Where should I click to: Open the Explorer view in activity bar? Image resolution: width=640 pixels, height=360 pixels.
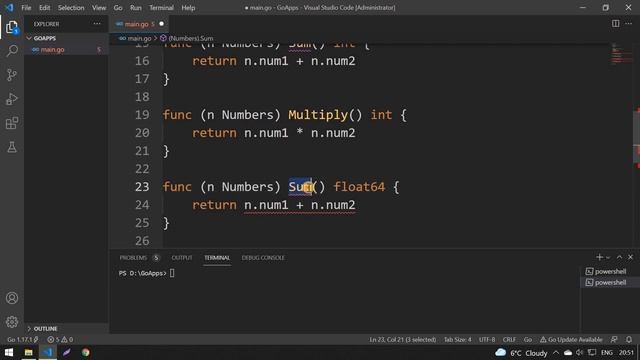pos(12,27)
